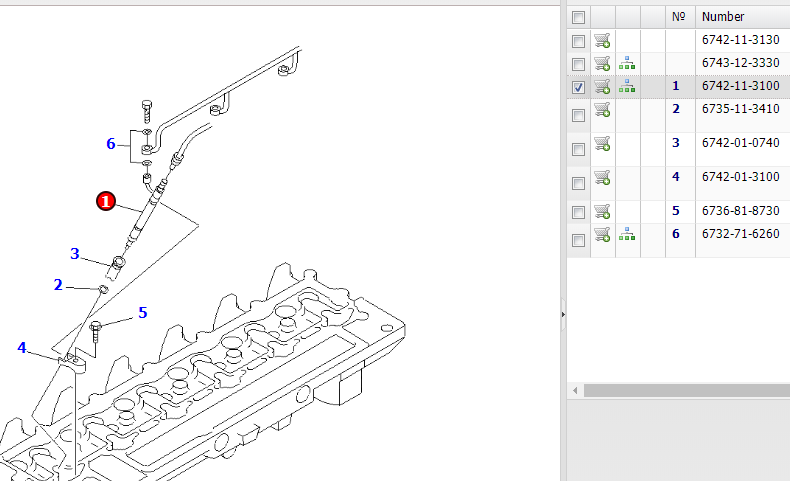Click the red callout marker 1 on diagram

(x=106, y=201)
